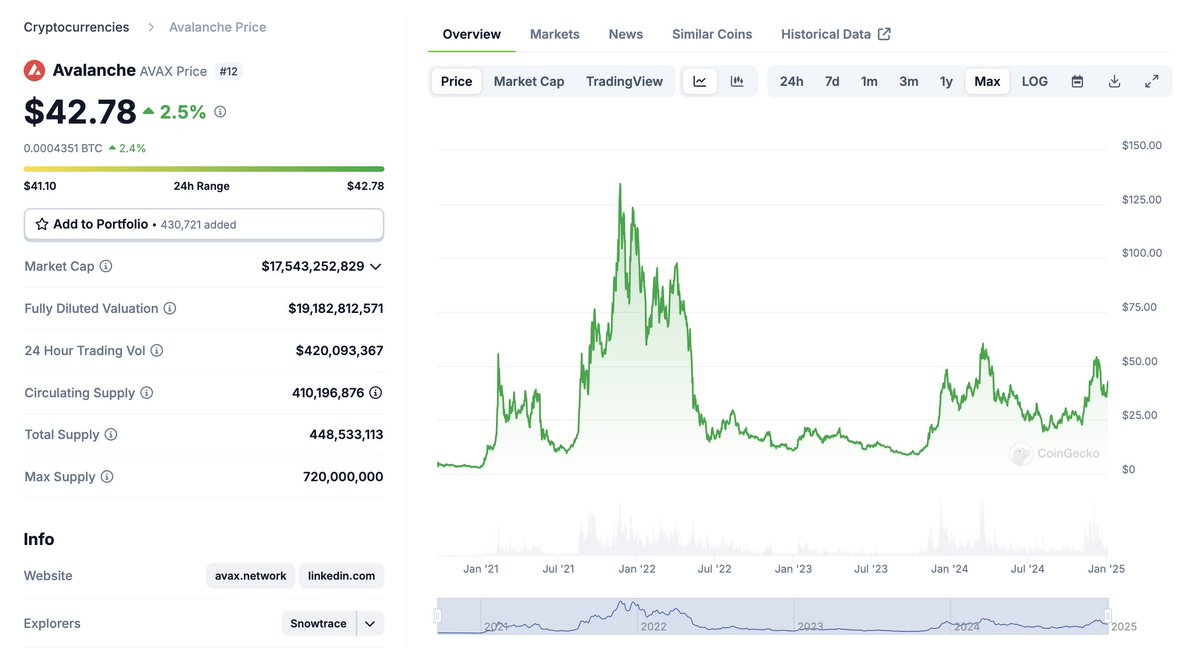Click Add to Portfolio button
This screenshot has width=1200, height=649.
204,224
